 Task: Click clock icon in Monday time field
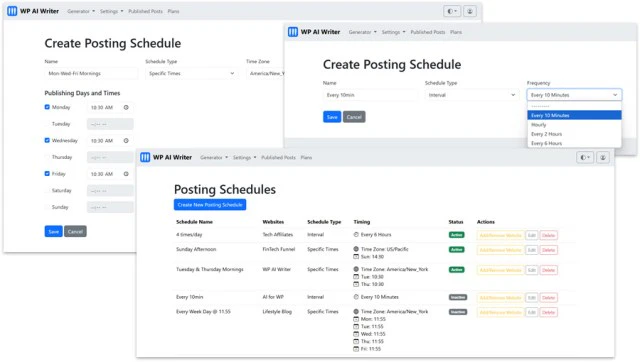click(126, 107)
